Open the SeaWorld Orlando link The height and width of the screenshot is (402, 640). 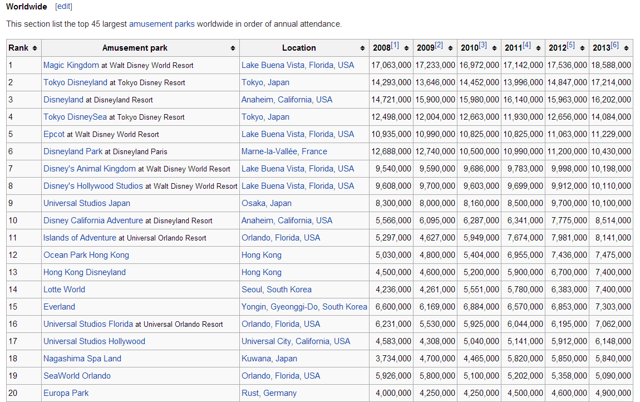77,376
